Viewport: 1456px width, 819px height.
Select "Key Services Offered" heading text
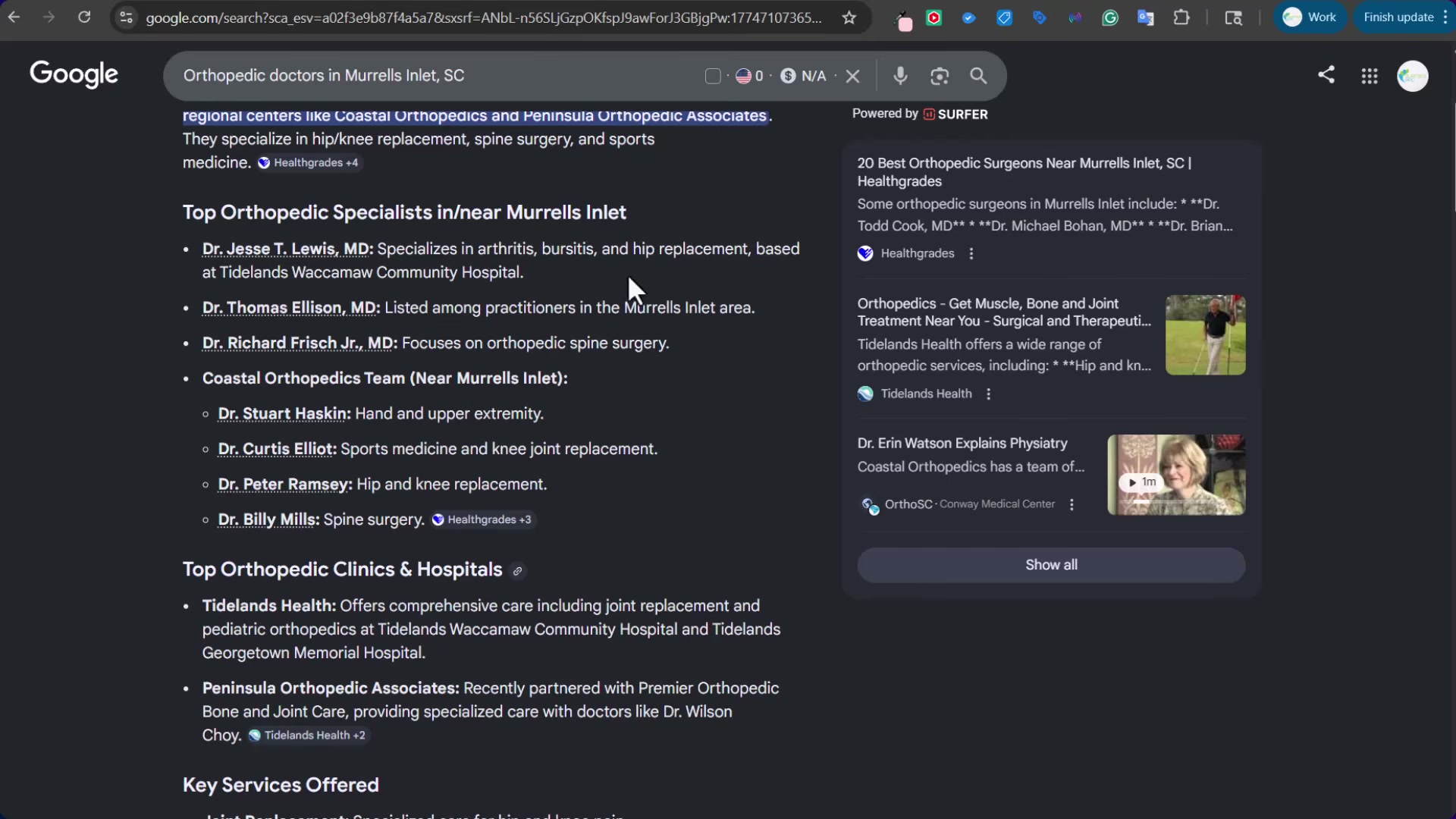coord(281,786)
